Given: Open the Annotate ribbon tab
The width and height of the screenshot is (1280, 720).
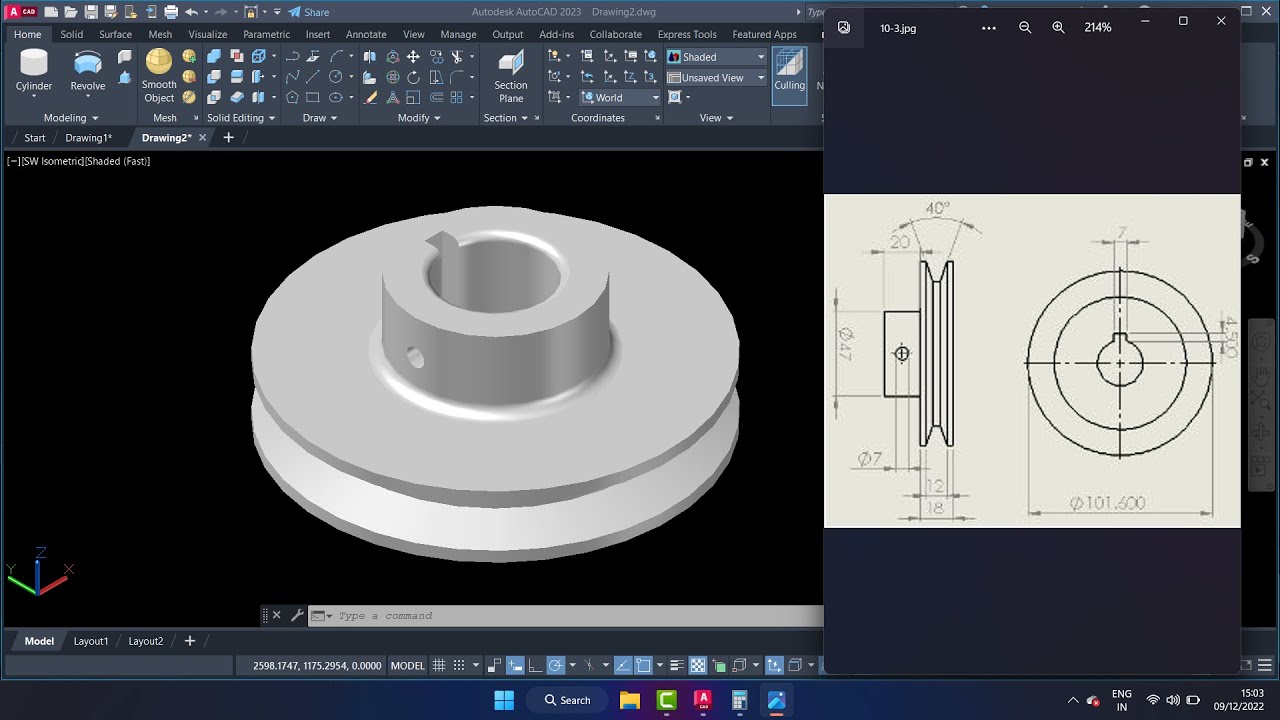Looking at the screenshot, I should pos(366,34).
